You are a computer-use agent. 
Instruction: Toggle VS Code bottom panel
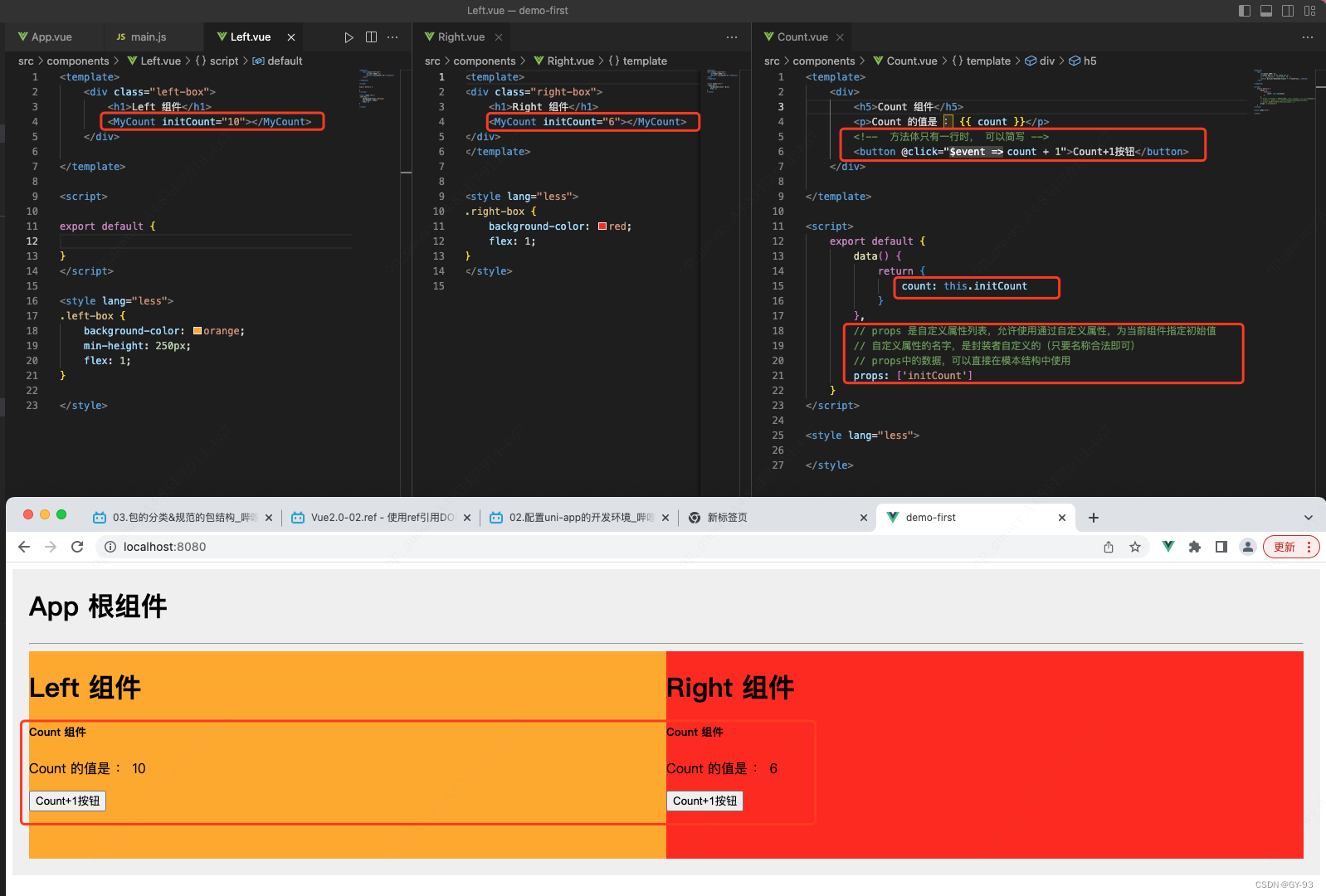1266,11
